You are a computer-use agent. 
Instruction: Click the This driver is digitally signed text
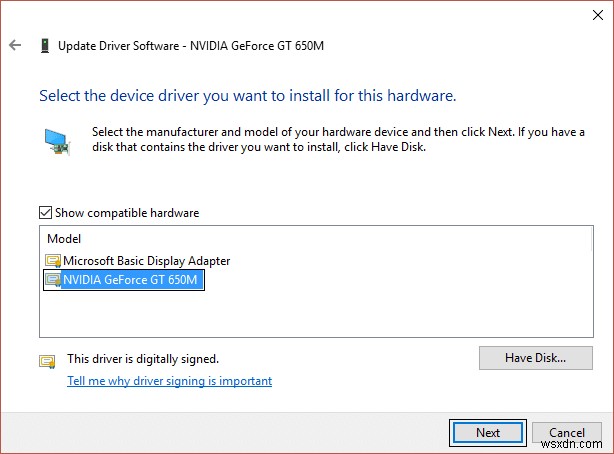[x=142, y=358]
